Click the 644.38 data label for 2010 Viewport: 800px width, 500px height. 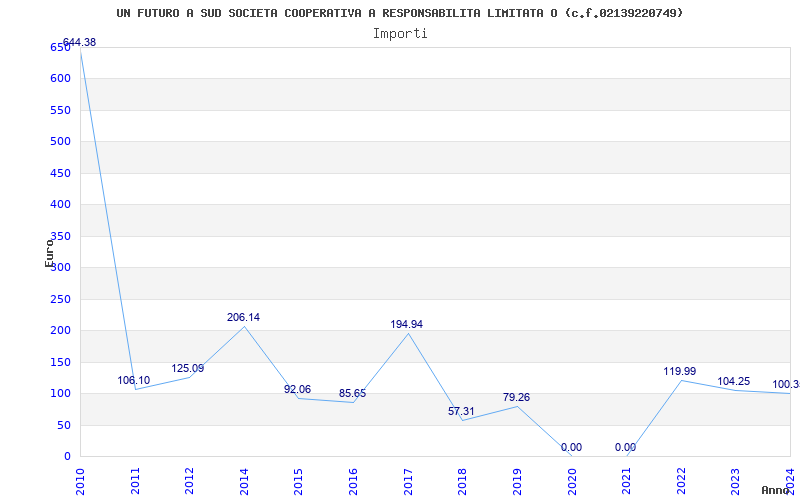79,42
